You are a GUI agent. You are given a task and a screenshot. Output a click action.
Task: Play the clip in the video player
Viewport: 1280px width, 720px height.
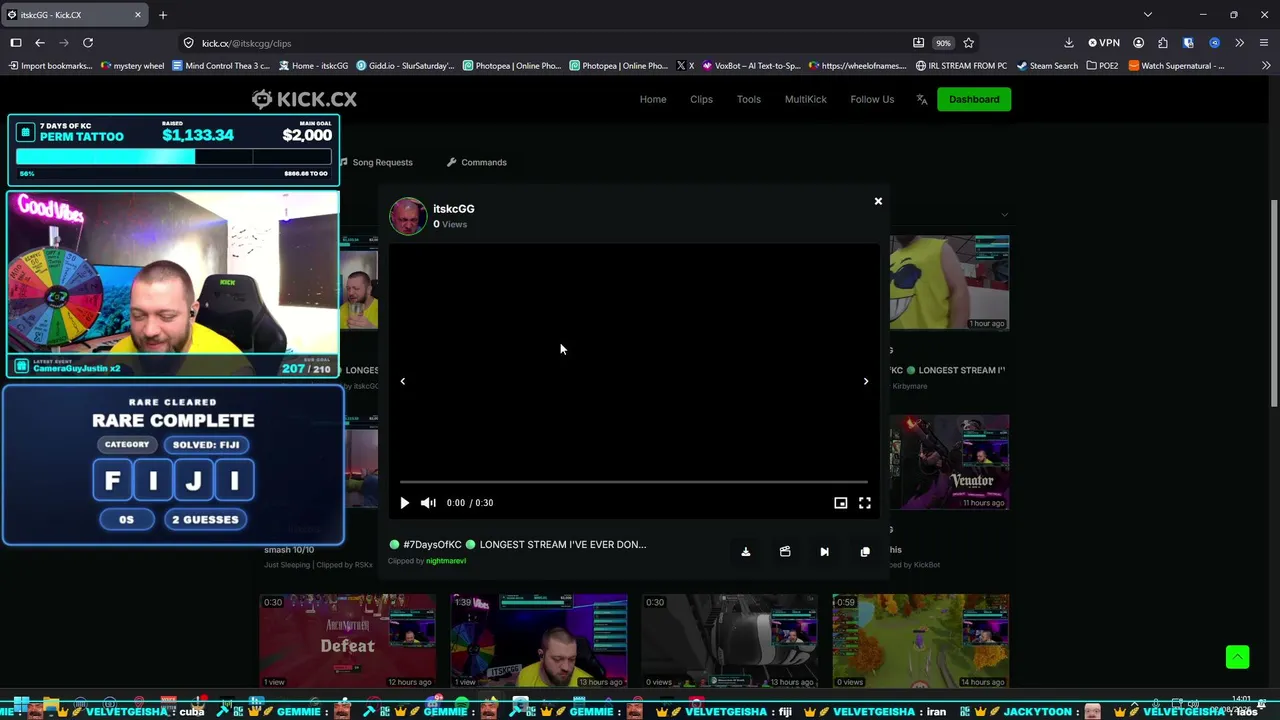click(404, 503)
